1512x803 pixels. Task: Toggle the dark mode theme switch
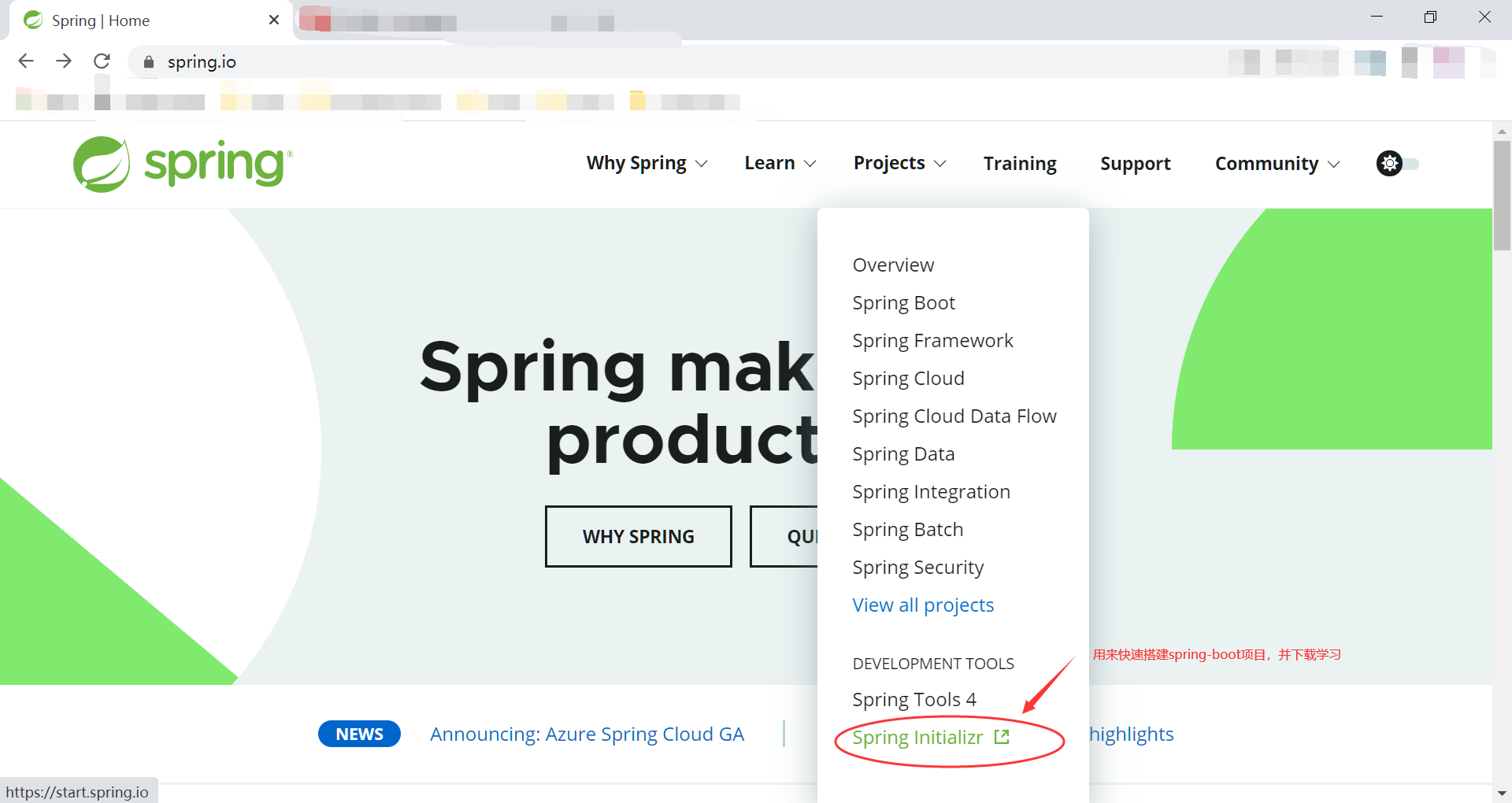click(1398, 164)
